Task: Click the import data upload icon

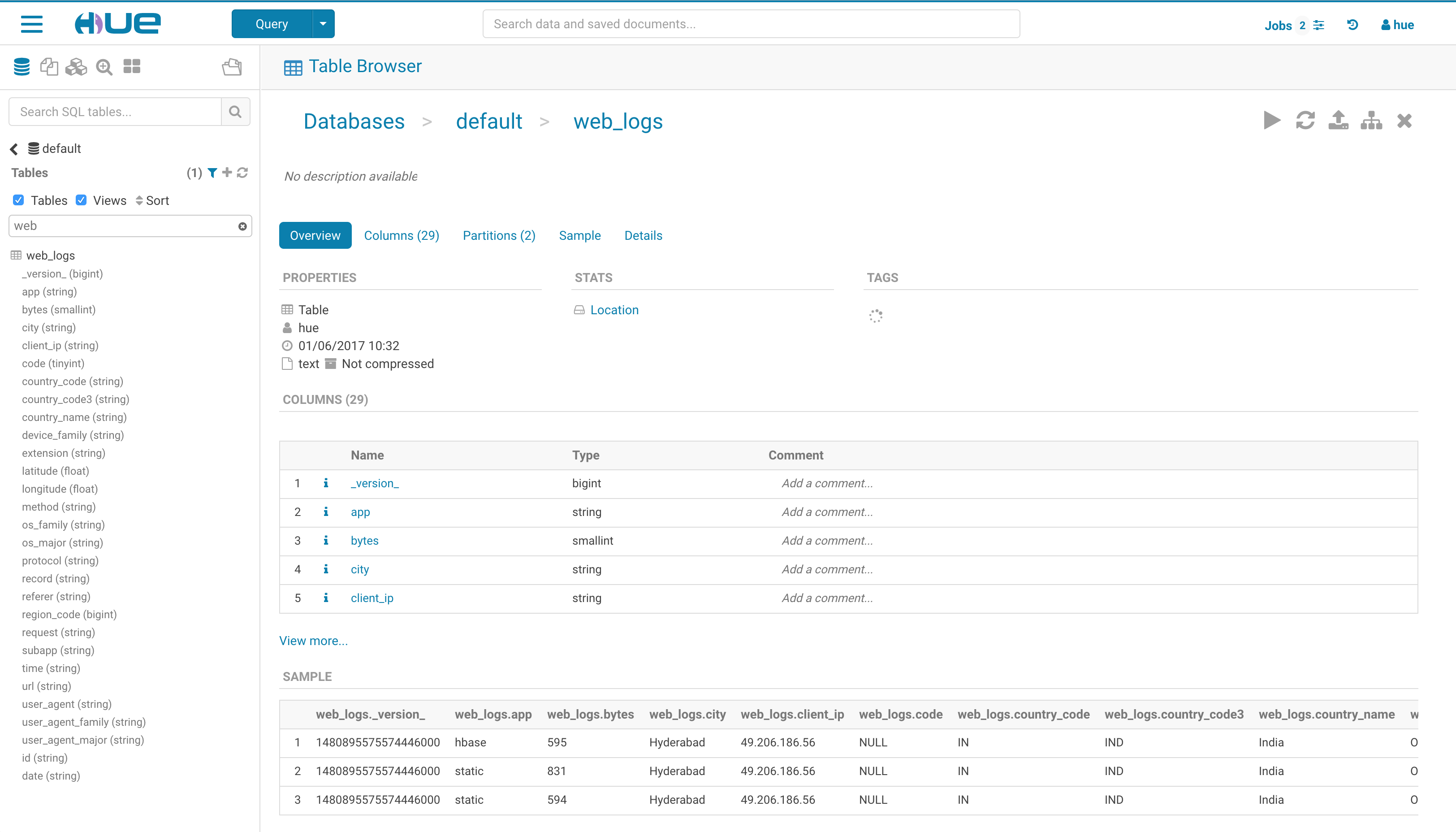Action: pyautogui.click(x=1338, y=121)
